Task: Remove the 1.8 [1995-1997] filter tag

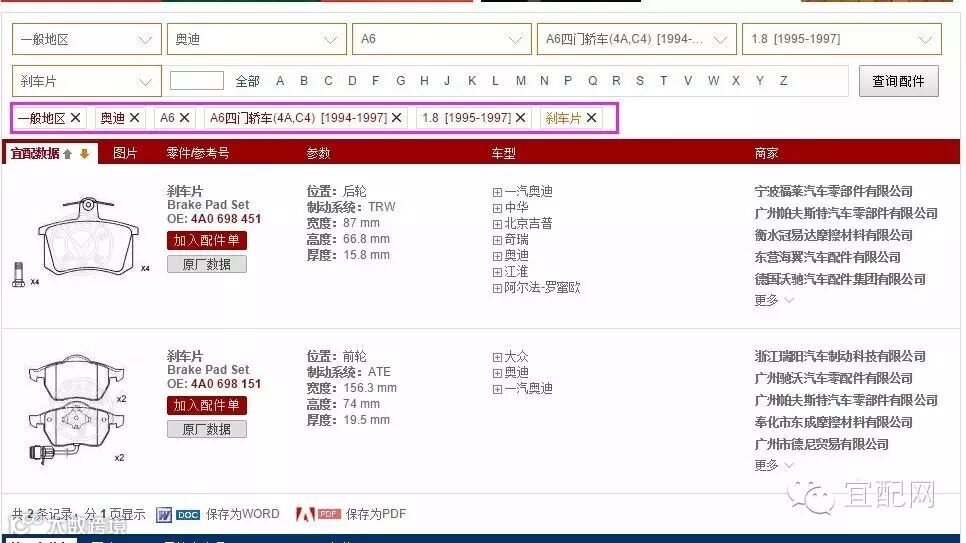Action: 521,118
